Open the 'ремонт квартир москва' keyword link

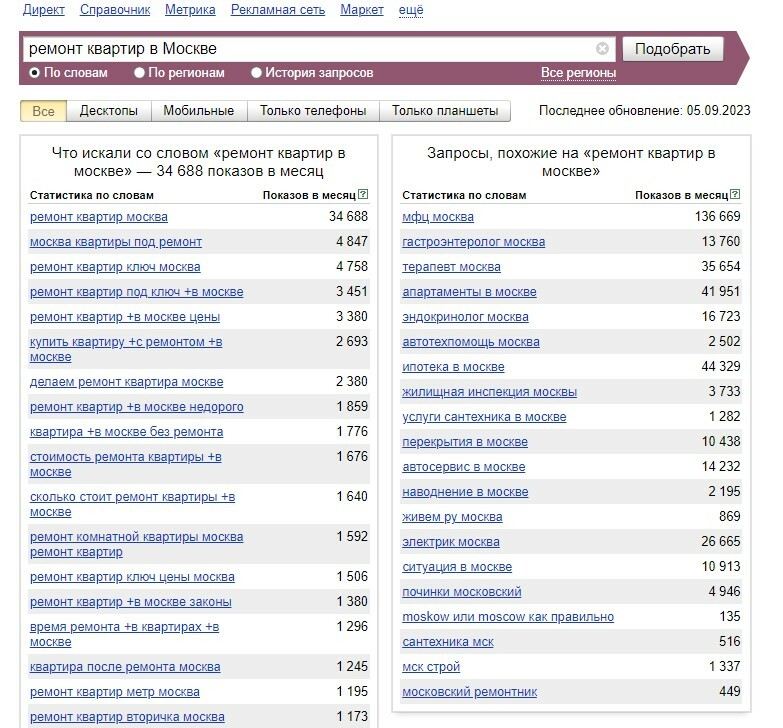pyautogui.click(x=99, y=217)
